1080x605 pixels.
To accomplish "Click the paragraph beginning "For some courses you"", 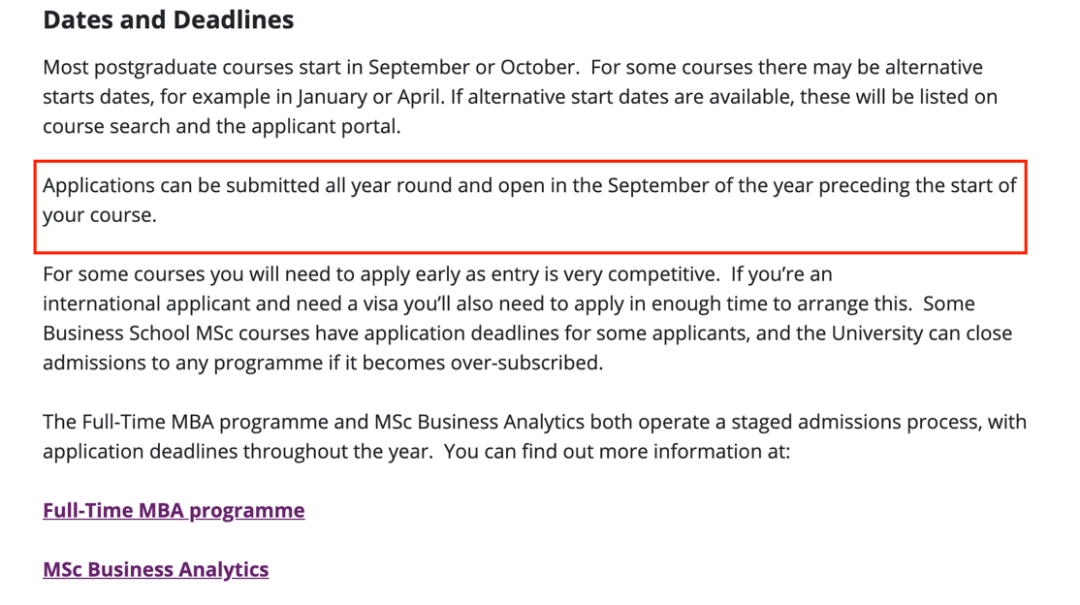I will 528,318.
